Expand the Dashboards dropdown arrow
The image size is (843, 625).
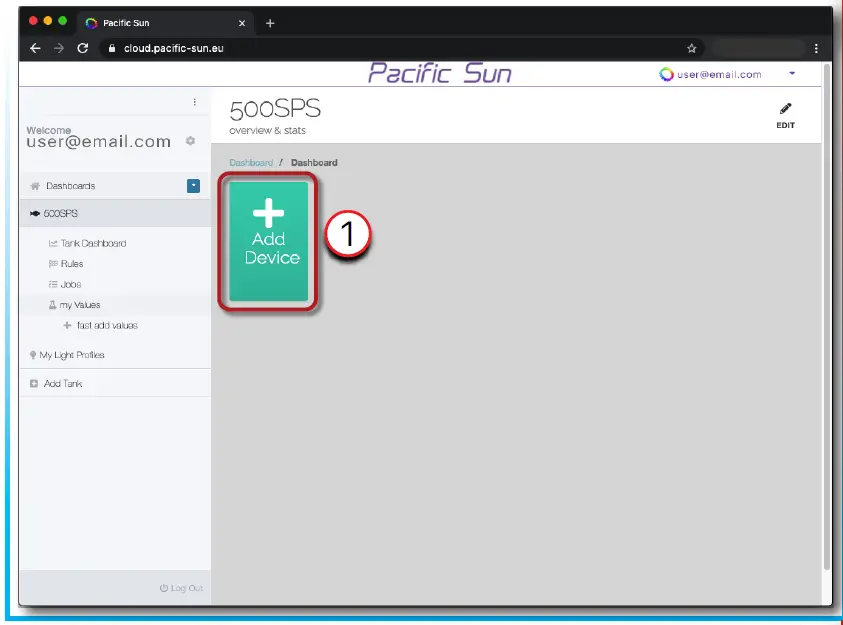click(x=194, y=186)
